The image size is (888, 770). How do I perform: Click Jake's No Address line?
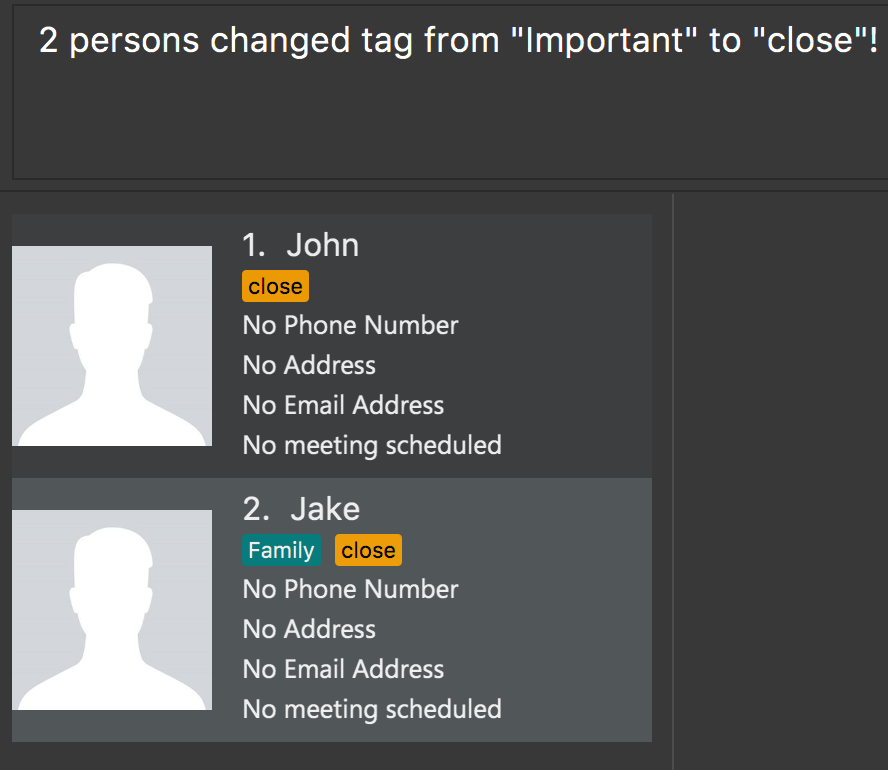tap(309, 629)
